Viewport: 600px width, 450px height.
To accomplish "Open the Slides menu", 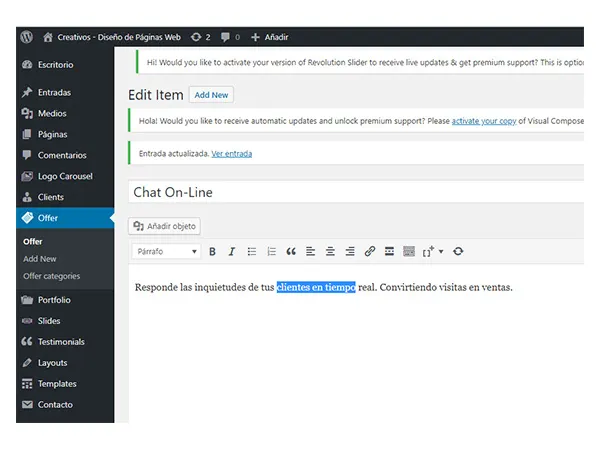I will click(65, 321).
